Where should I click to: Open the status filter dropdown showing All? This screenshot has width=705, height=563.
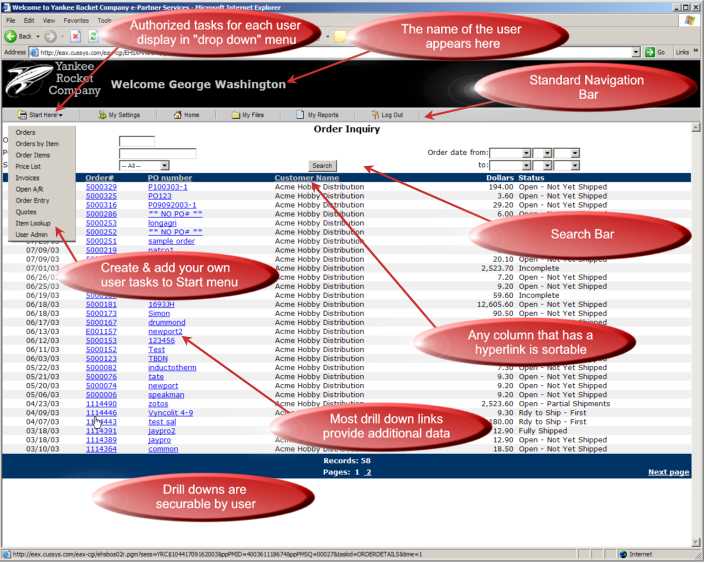[143, 165]
